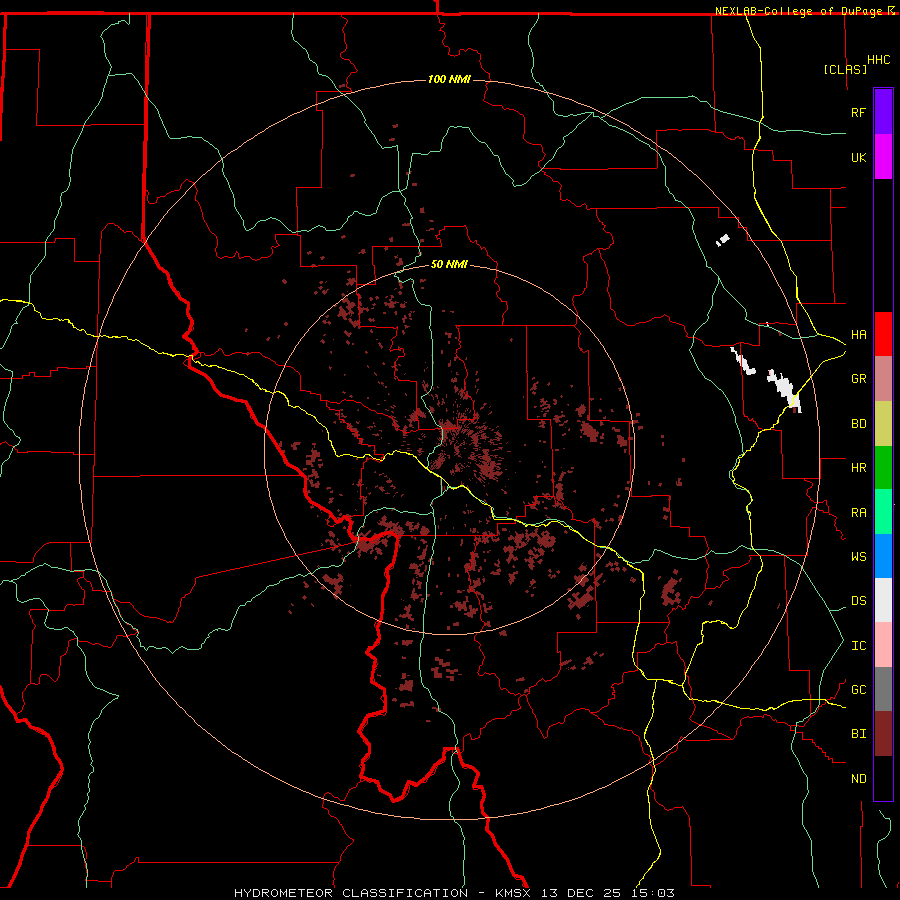Click the RA mint legend swatch
Viewport: 900px width, 900px height.
click(883, 512)
